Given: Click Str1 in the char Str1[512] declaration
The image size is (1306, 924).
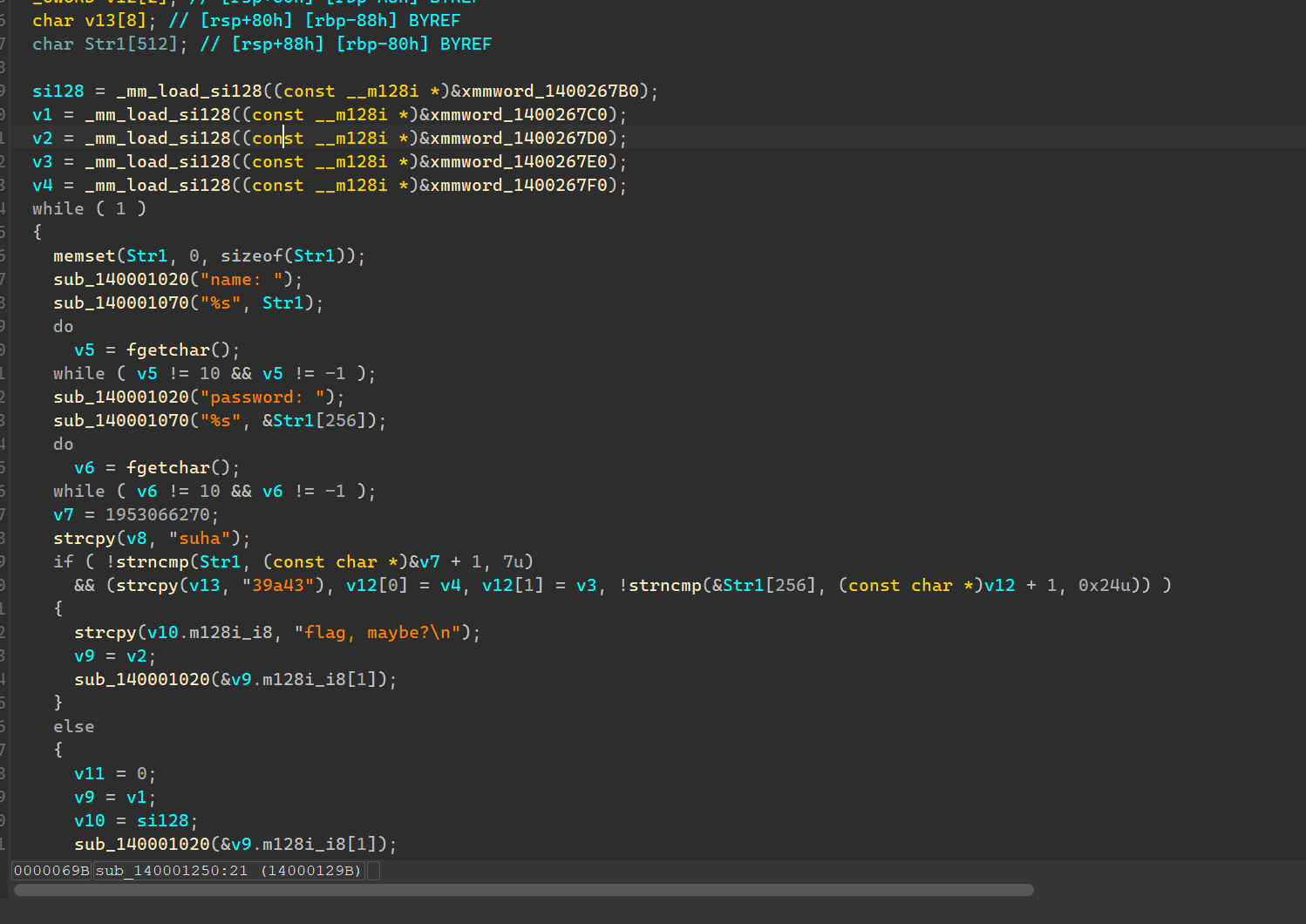Looking at the screenshot, I should coord(105,44).
